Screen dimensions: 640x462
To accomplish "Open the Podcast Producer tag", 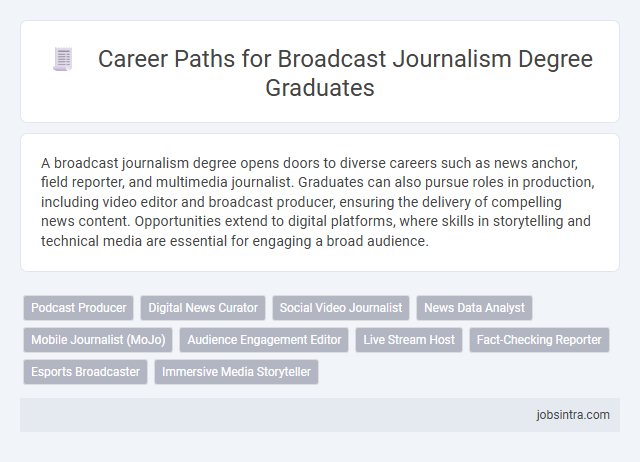I will [x=79, y=308].
